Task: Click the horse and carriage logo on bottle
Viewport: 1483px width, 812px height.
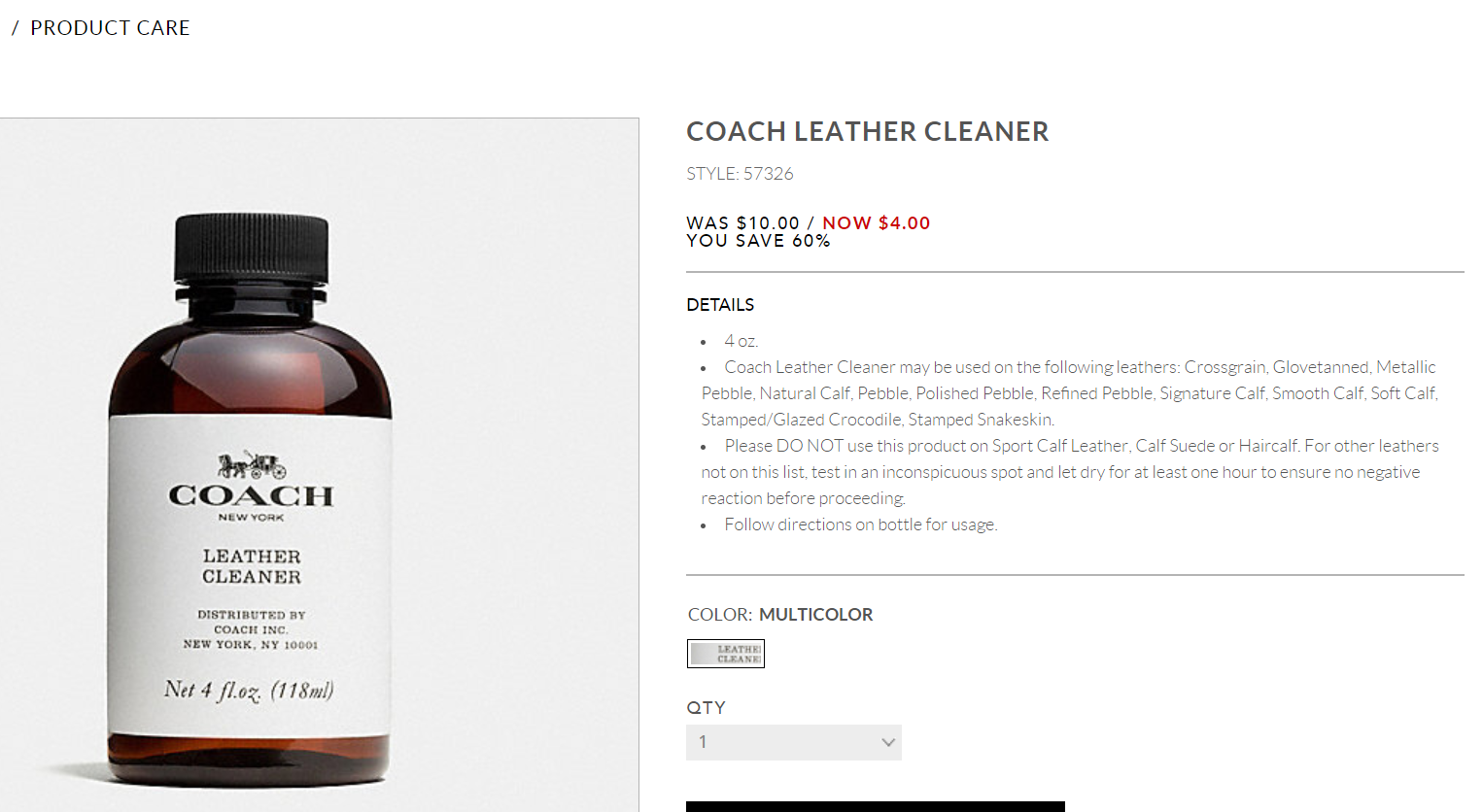Action: (x=252, y=465)
